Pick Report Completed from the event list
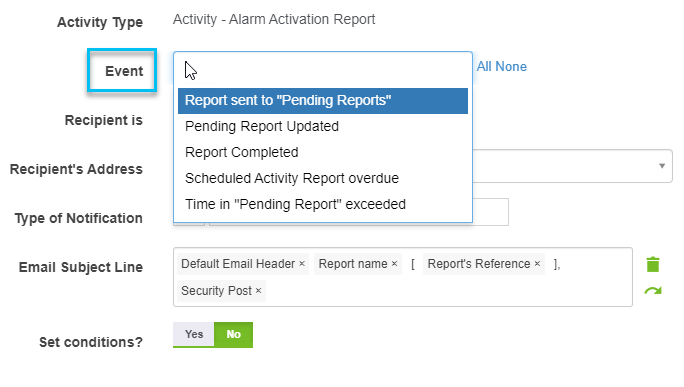 coord(323,152)
